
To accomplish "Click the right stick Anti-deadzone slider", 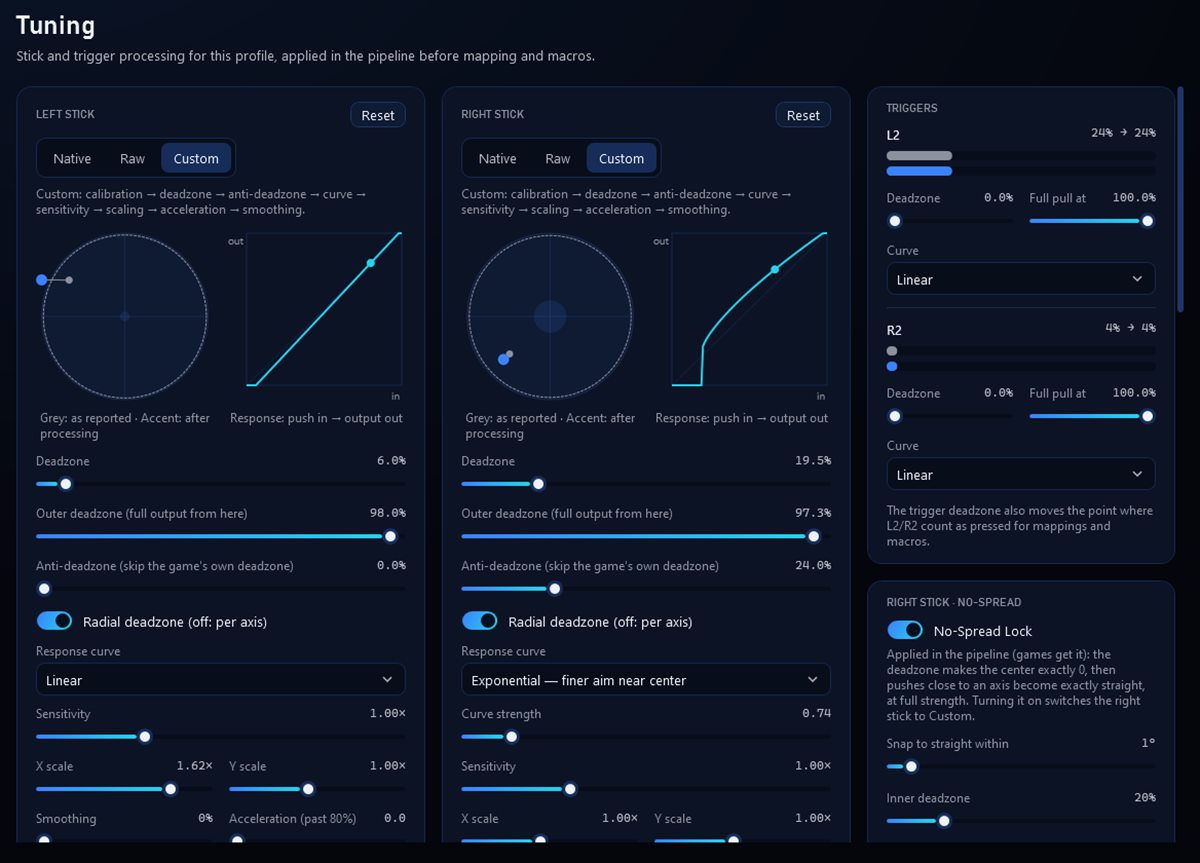I will tap(646, 589).
